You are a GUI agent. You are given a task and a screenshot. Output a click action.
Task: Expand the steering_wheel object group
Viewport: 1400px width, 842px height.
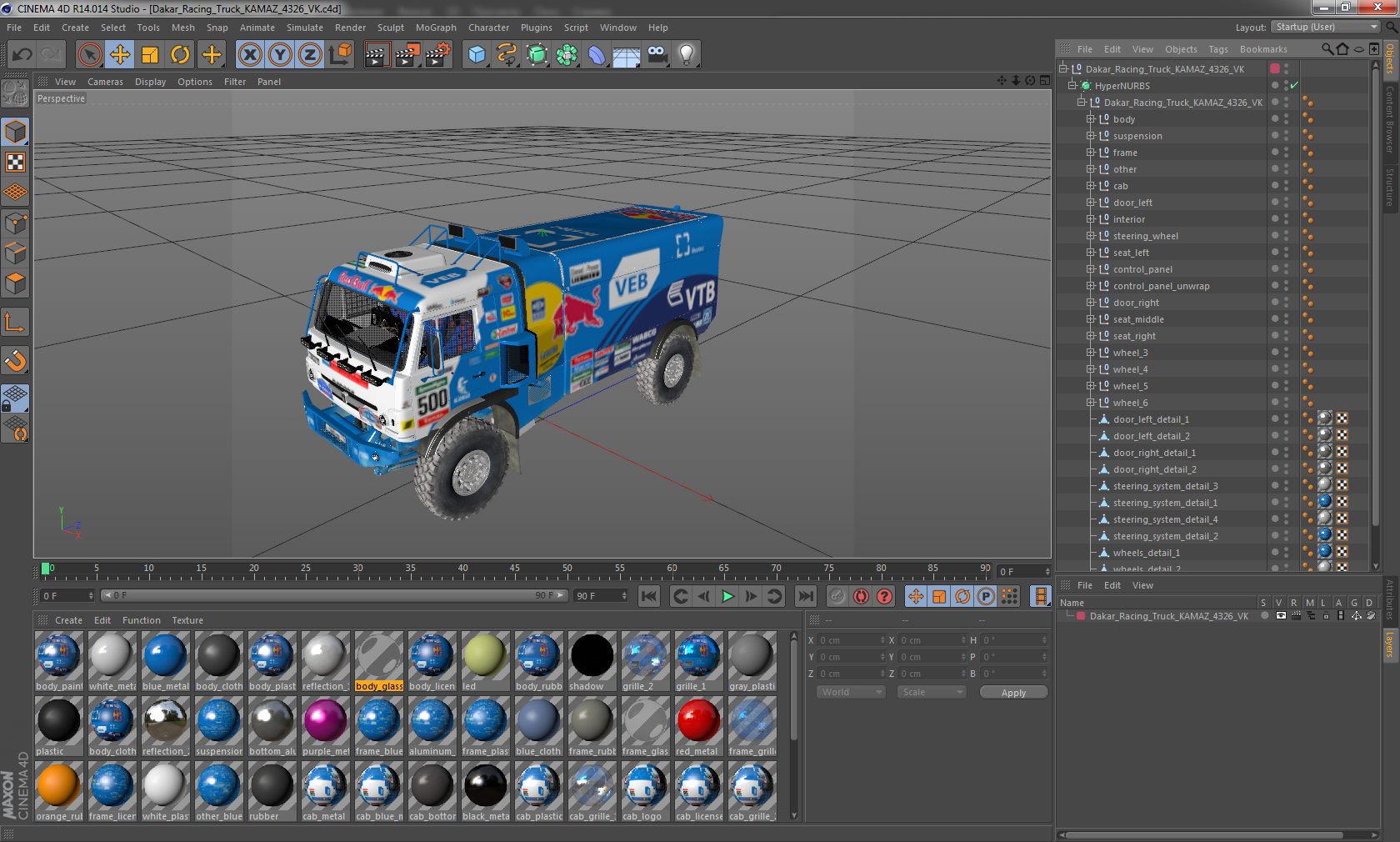tap(1090, 236)
